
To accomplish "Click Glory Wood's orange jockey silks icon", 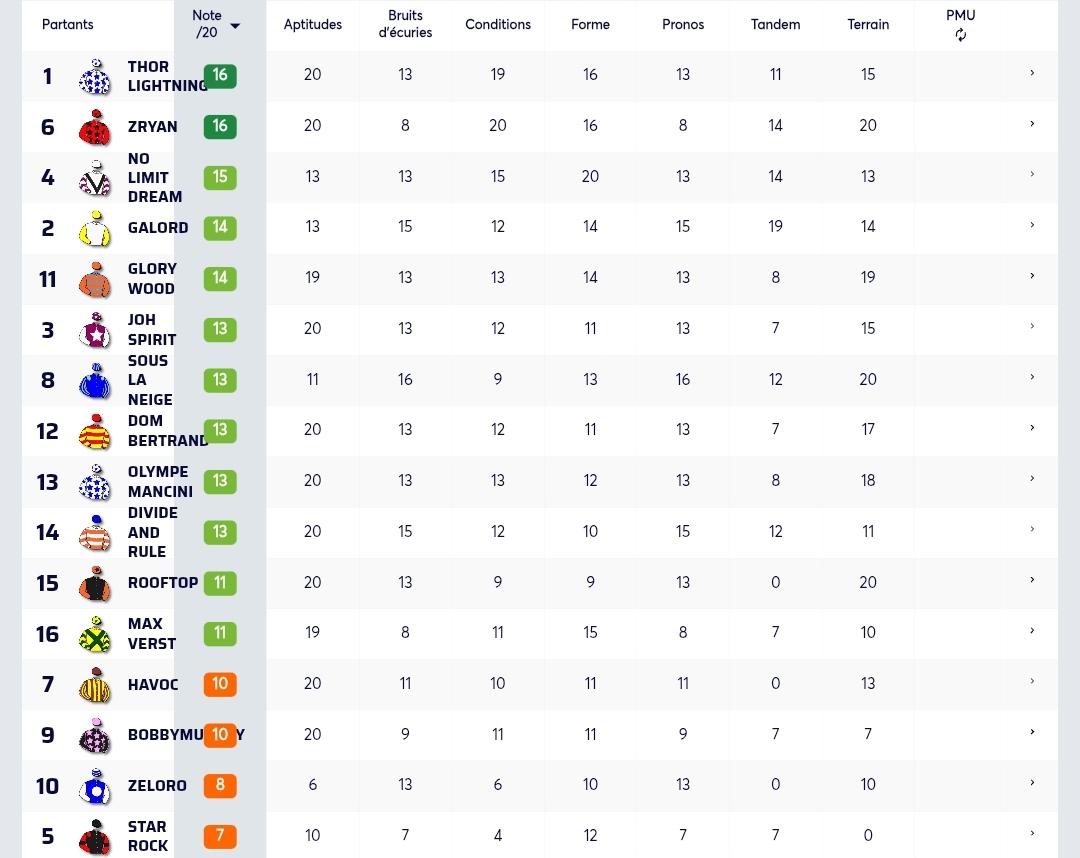I will click(x=95, y=280).
